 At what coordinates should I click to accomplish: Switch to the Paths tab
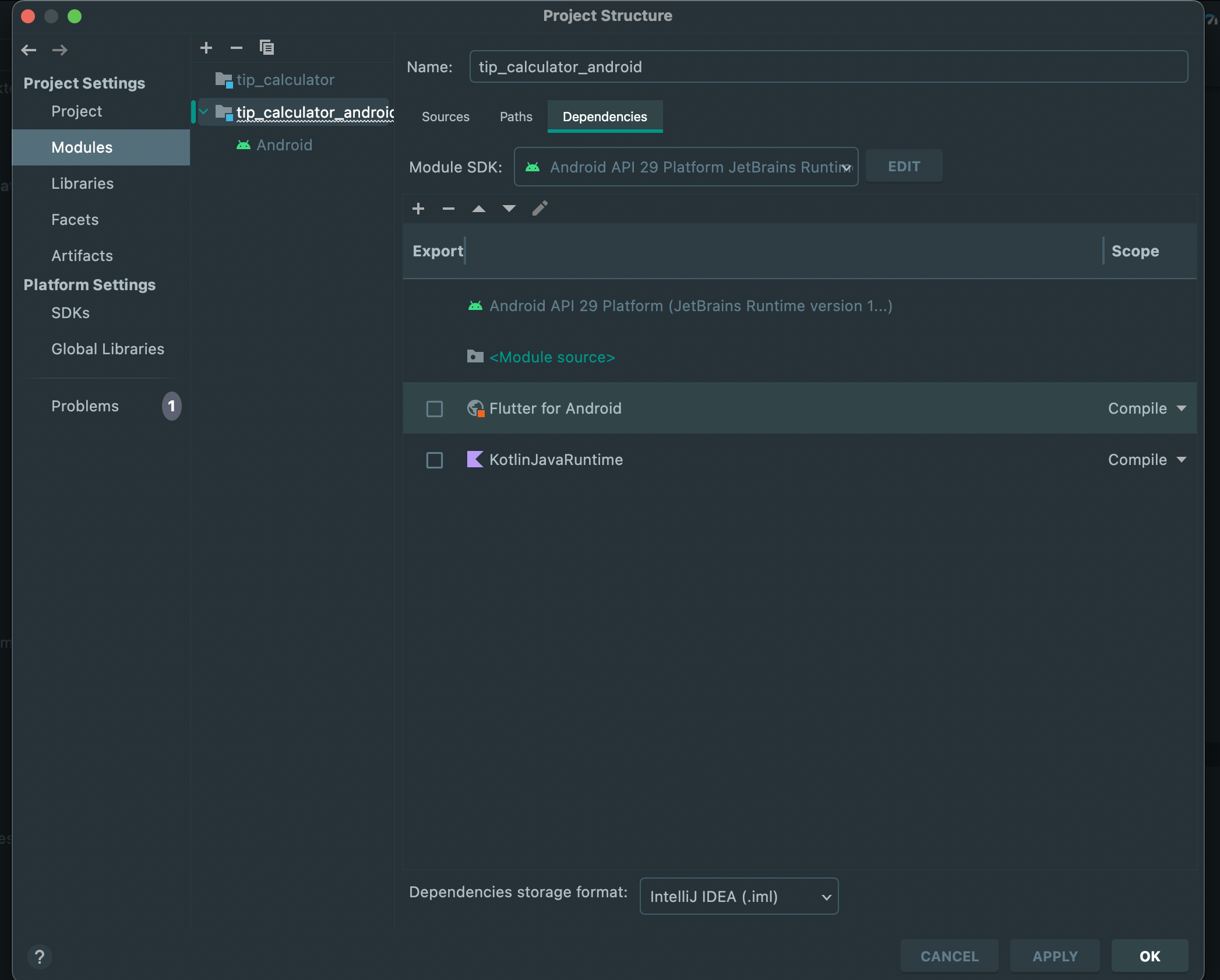point(516,117)
